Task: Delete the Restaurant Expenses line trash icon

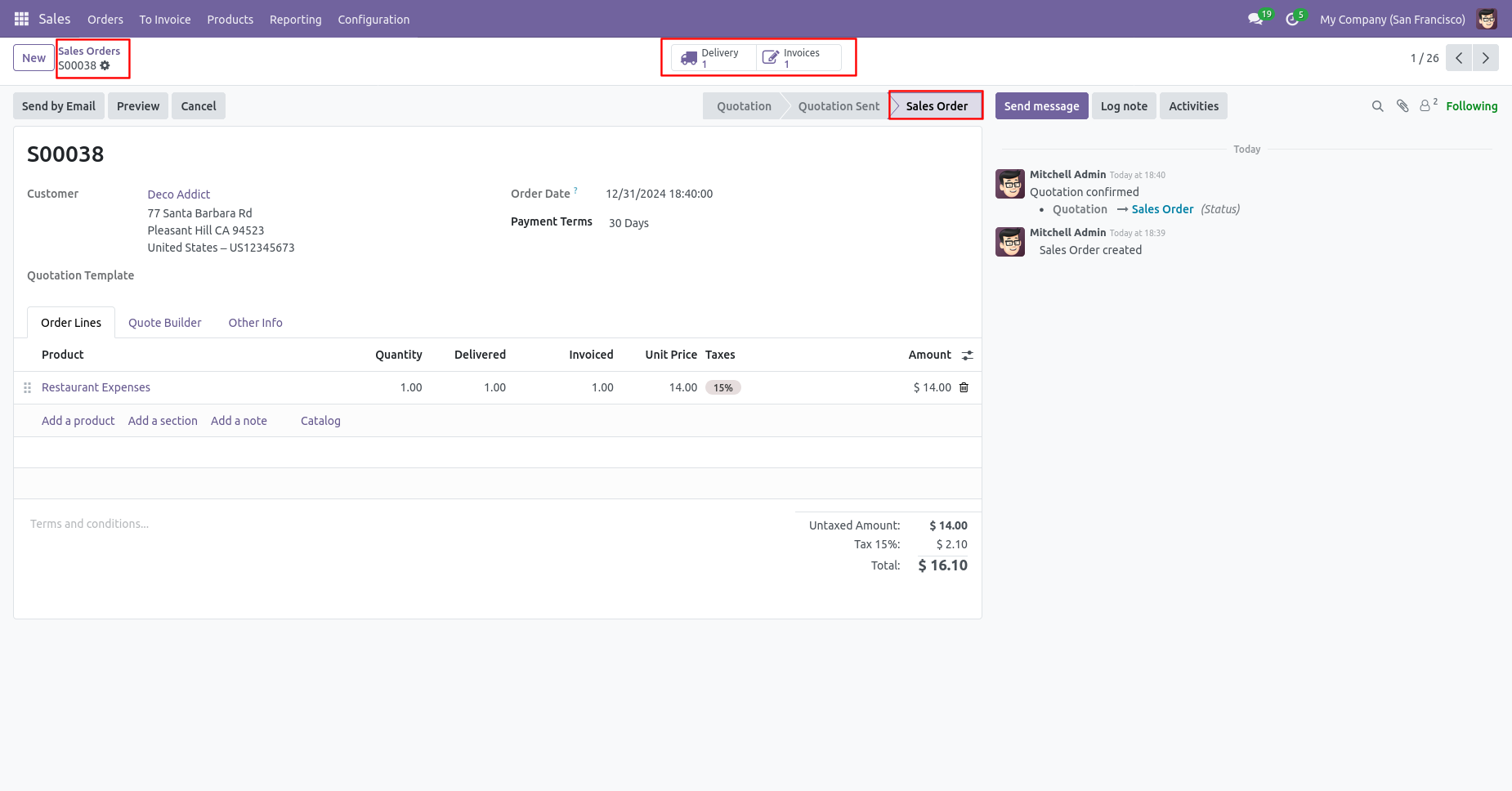Action: [964, 387]
